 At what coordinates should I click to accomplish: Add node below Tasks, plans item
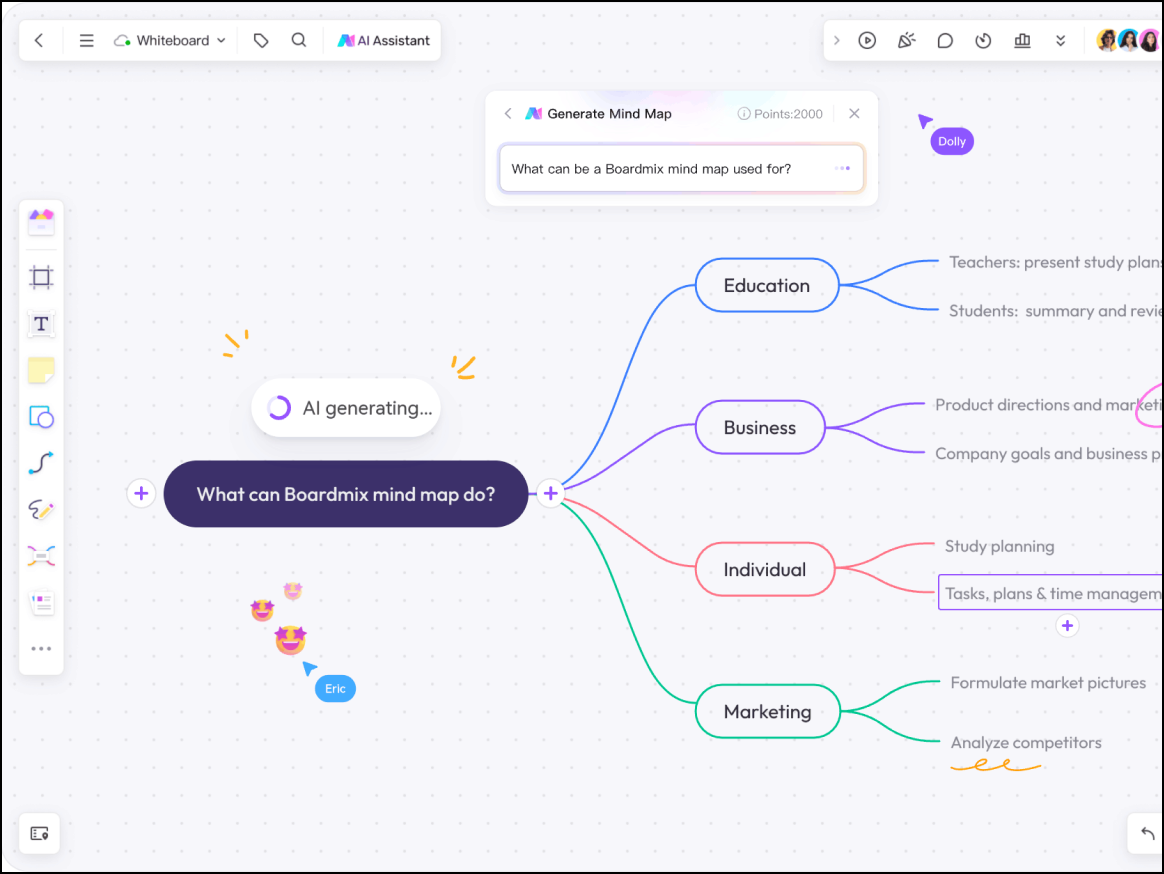click(1067, 626)
